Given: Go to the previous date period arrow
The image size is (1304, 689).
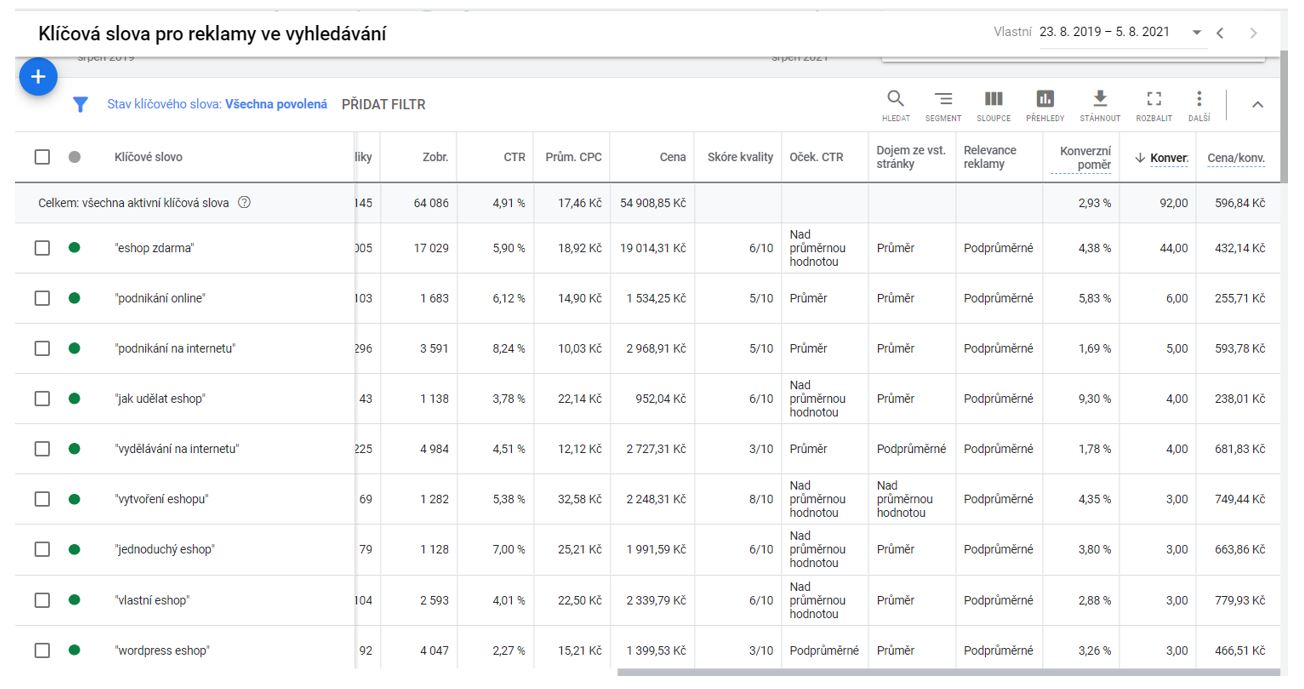Looking at the screenshot, I should click(1220, 33).
